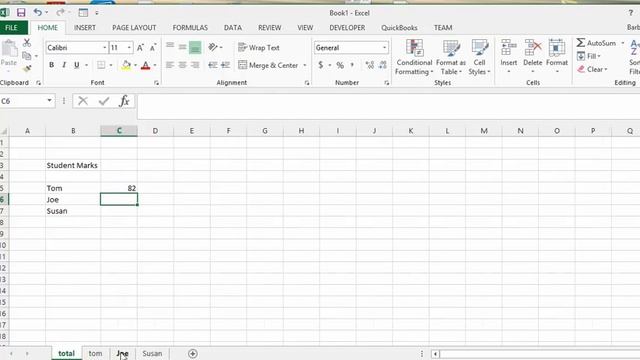This screenshot has height=360, width=640.
Task: Align text right
Action: pos(195,65)
